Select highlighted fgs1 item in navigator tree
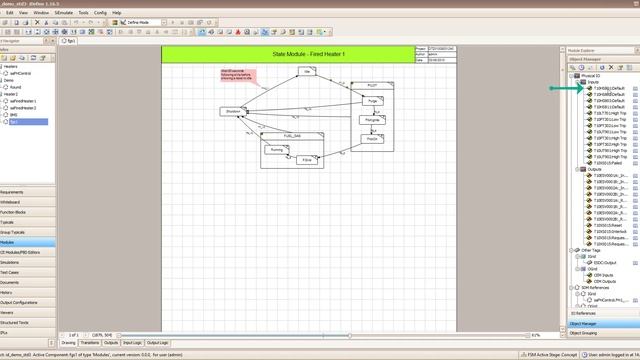Viewport: 640px width, 360px height. click(x=29, y=122)
